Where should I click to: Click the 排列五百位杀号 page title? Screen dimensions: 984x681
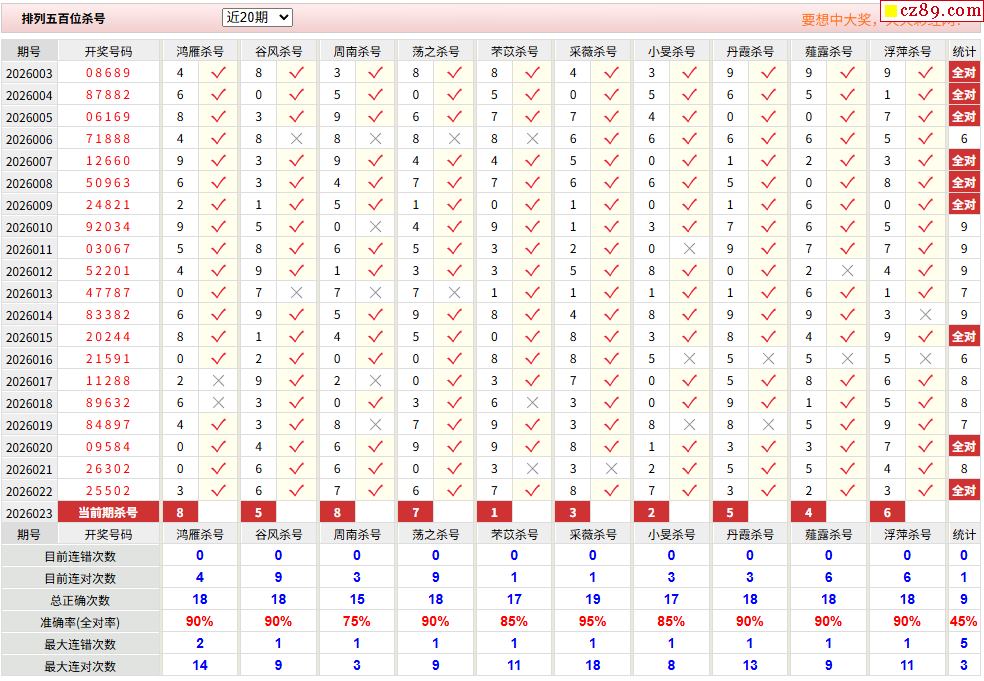[x=63, y=18]
